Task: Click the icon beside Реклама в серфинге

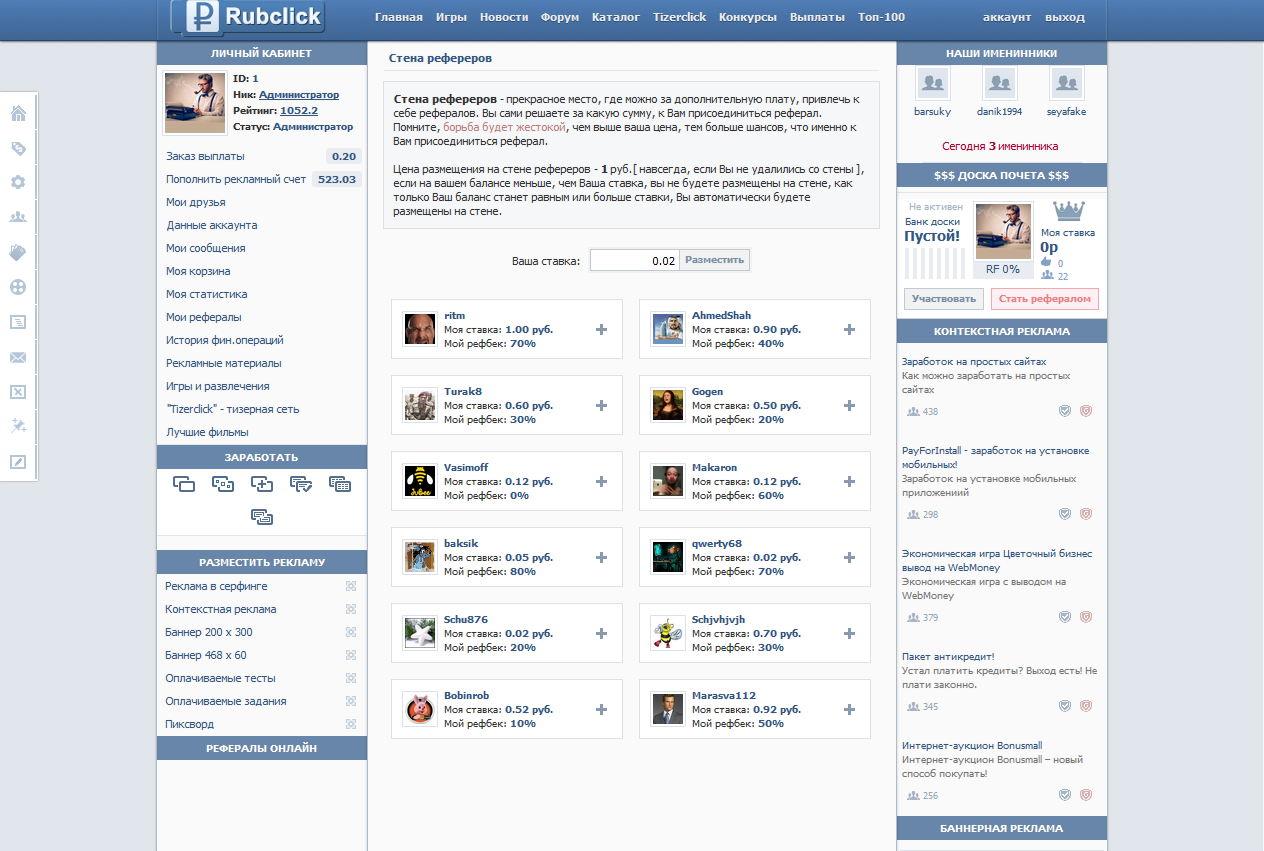Action: [x=351, y=586]
